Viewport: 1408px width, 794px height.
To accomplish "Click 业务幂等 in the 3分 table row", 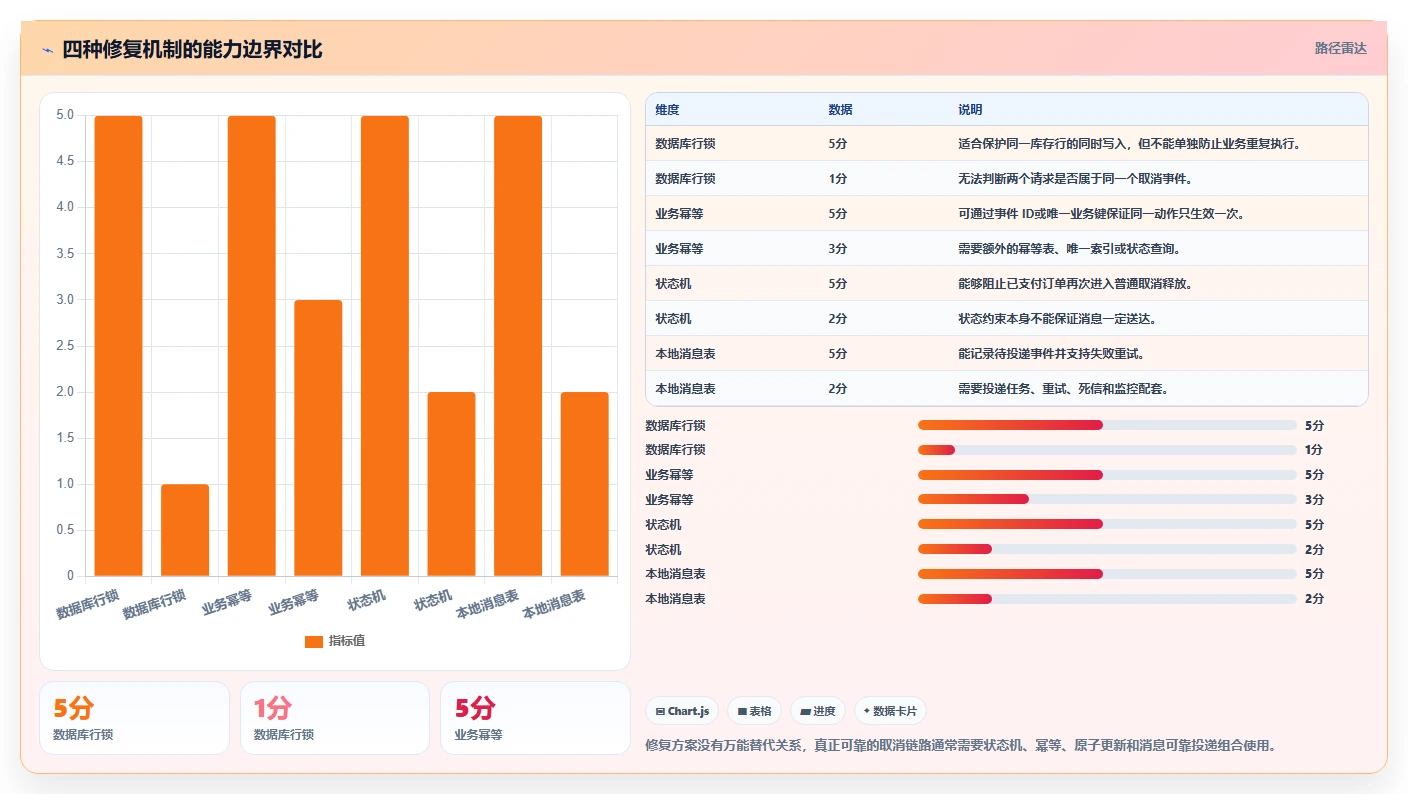I will click(x=679, y=249).
